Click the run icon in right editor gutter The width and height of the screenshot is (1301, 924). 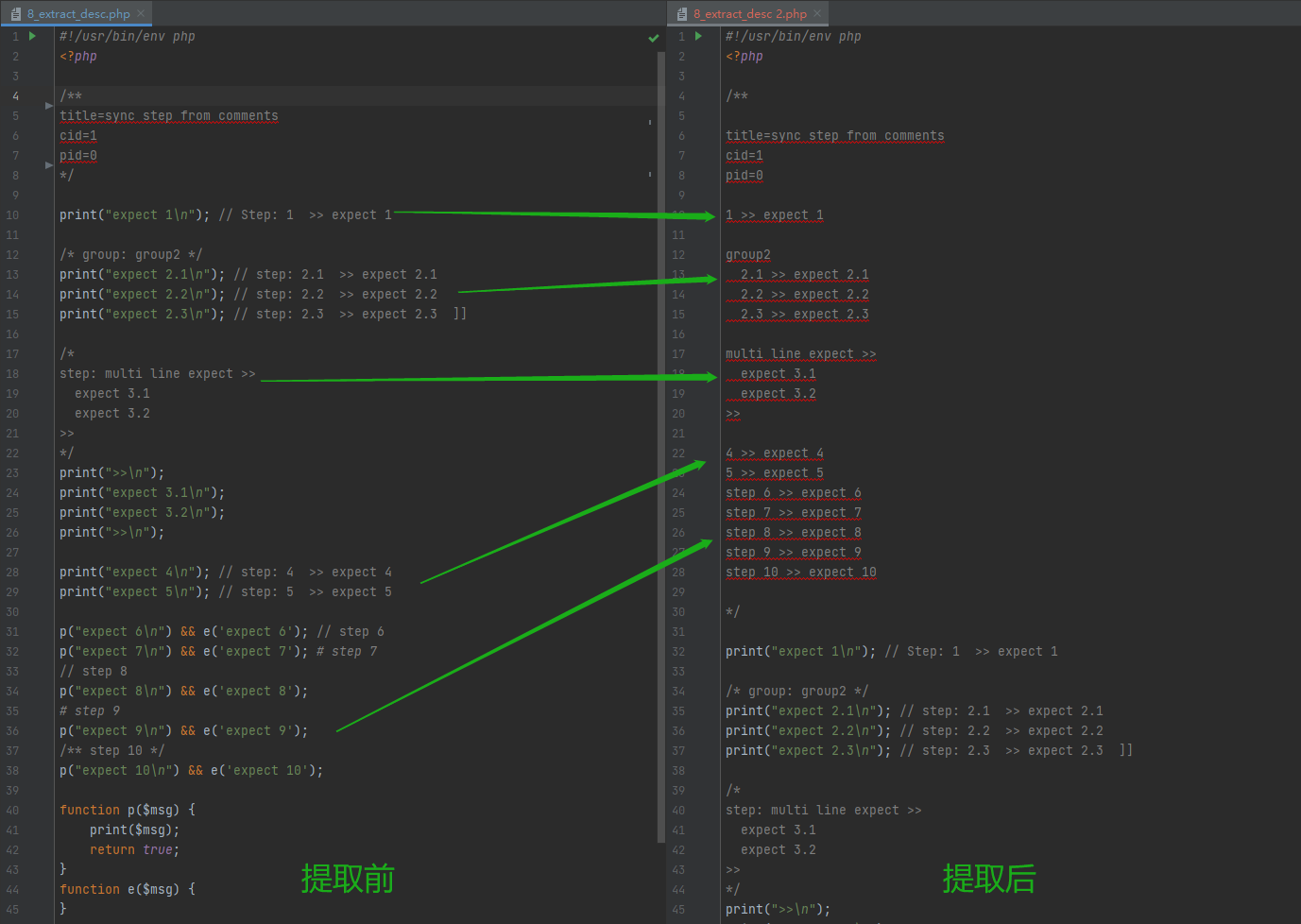pos(699,36)
